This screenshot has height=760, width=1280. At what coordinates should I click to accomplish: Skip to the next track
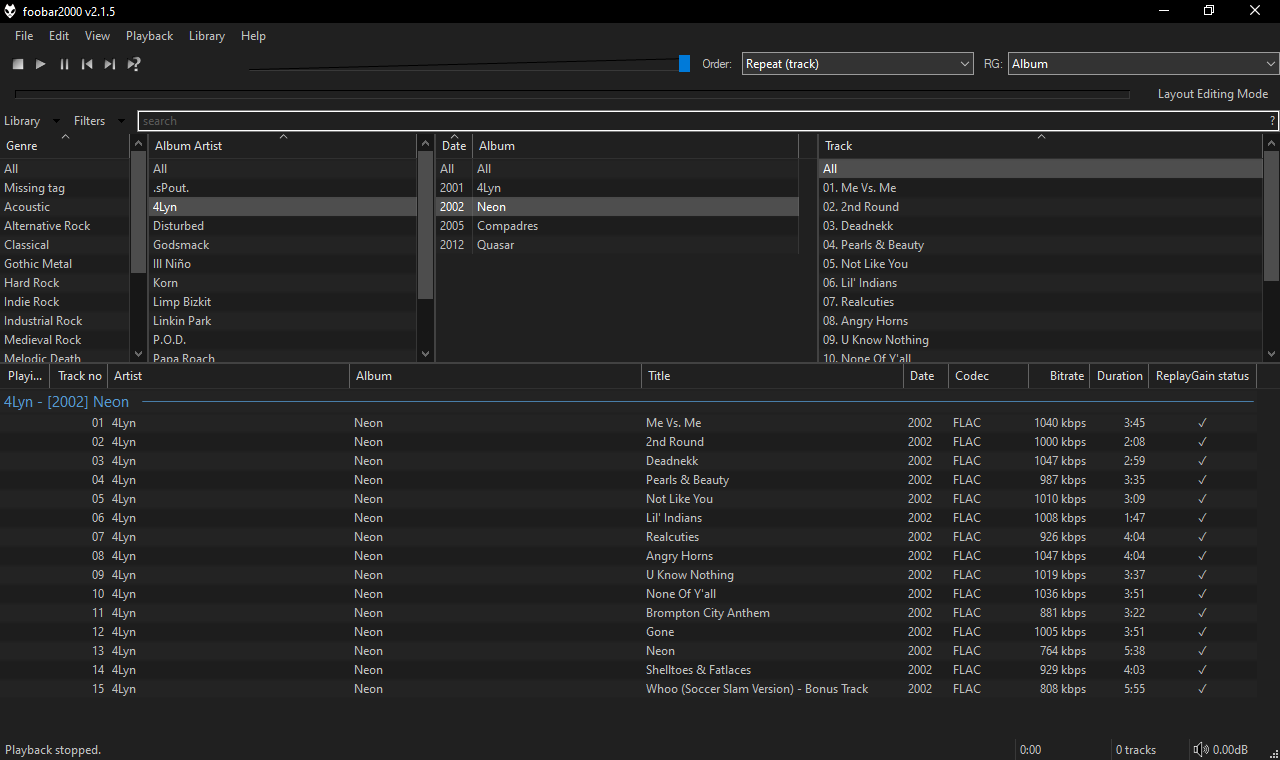[110, 64]
